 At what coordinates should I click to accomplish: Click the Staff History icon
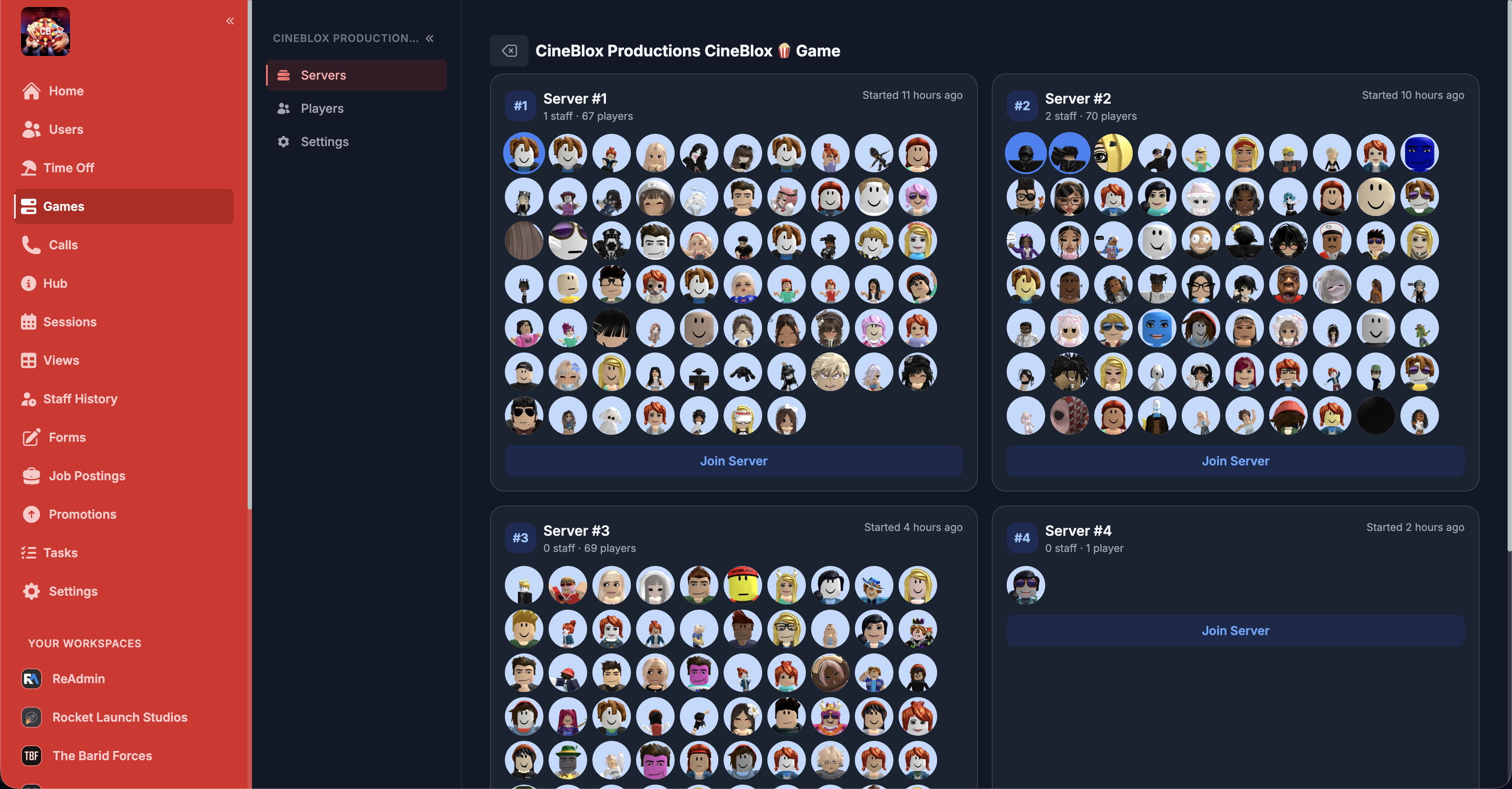coord(28,399)
